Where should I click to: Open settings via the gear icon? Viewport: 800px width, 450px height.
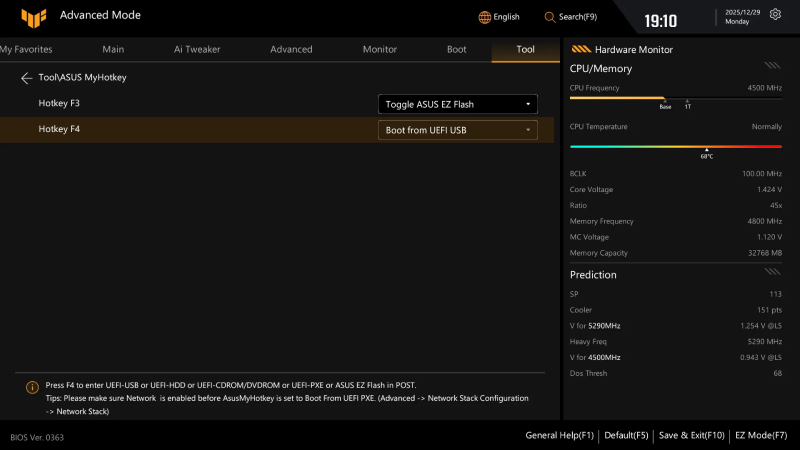point(775,16)
